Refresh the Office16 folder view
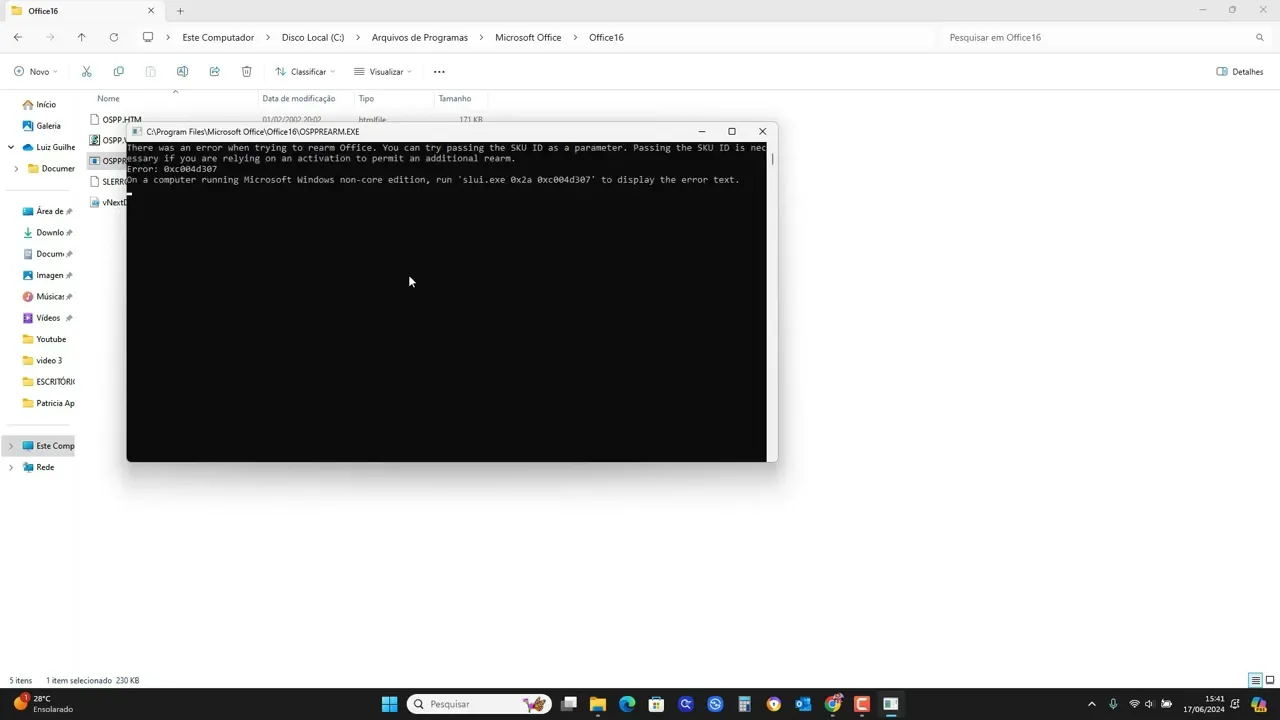 coord(114,37)
